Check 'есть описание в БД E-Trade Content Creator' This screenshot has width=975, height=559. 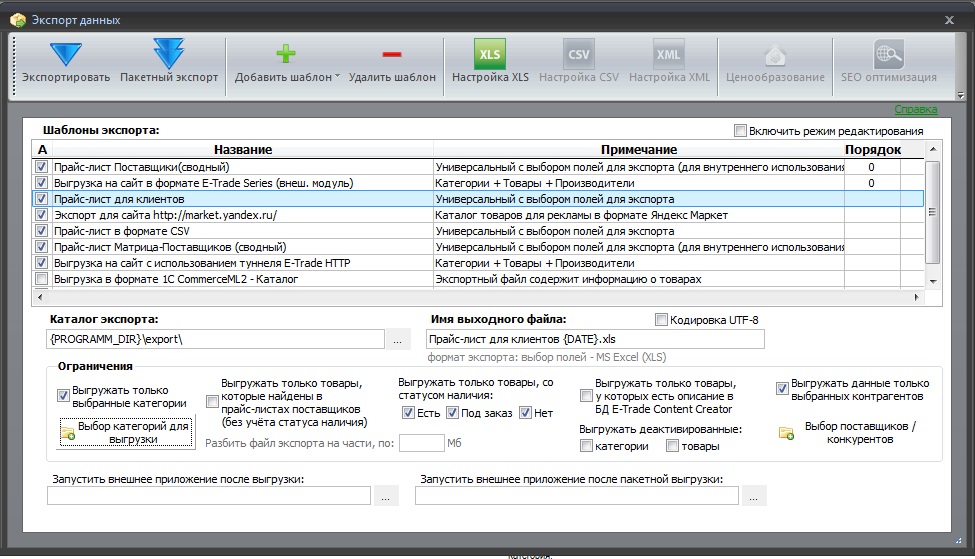click(x=586, y=395)
